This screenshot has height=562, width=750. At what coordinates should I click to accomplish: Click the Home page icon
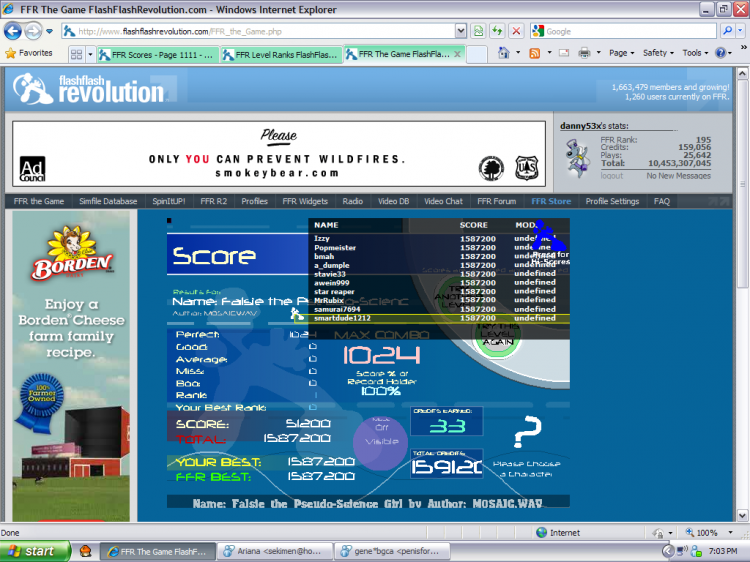tap(504, 53)
